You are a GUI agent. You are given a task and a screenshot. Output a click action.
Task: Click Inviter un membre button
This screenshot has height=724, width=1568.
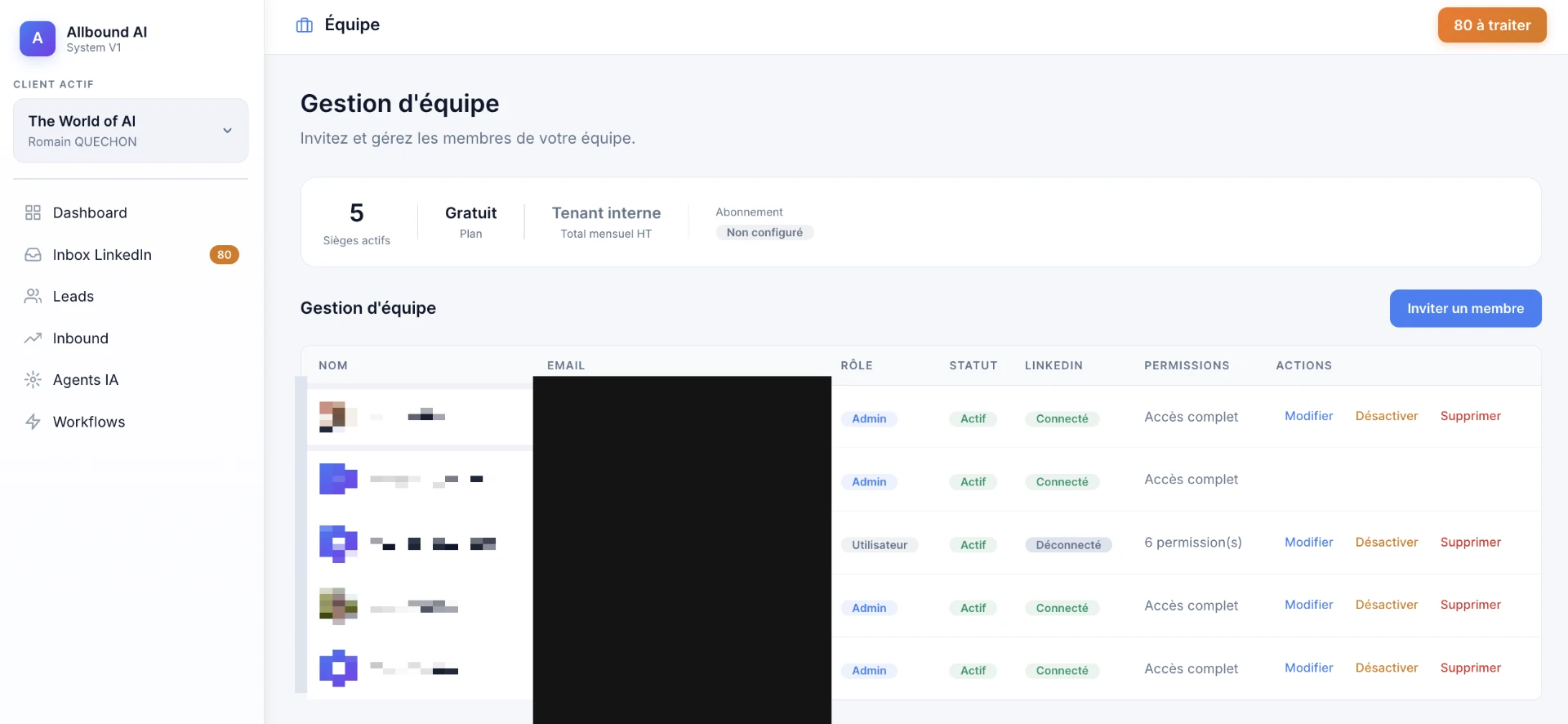[1465, 308]
